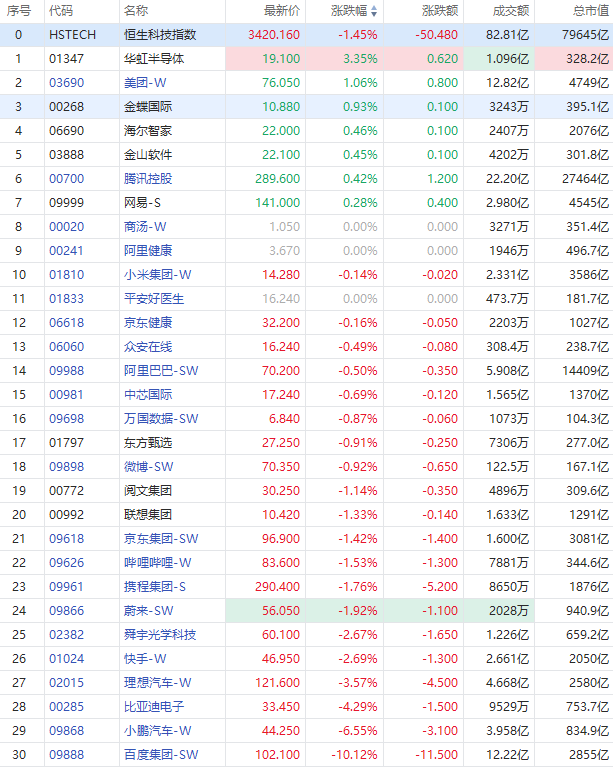The image size is (613, 771).
Task: Open 中芯国际 stock link
Action: 148,394
